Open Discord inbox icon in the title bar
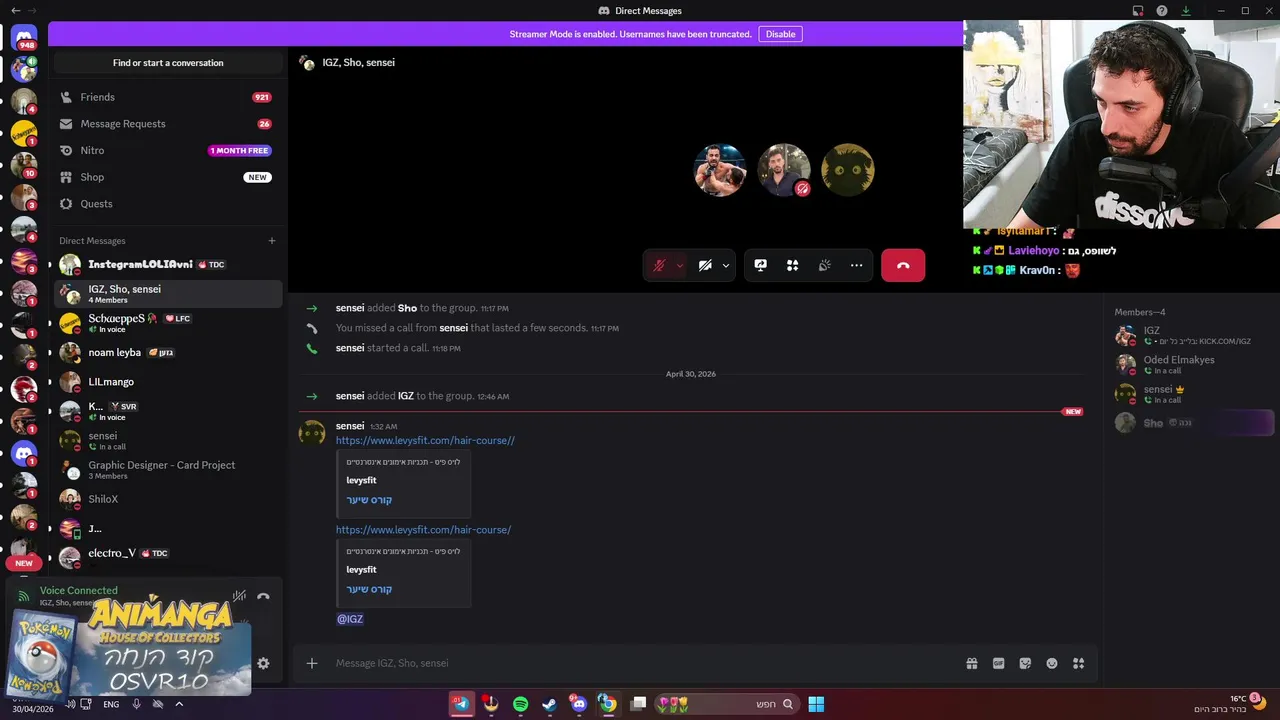 tap(1138, 11)
